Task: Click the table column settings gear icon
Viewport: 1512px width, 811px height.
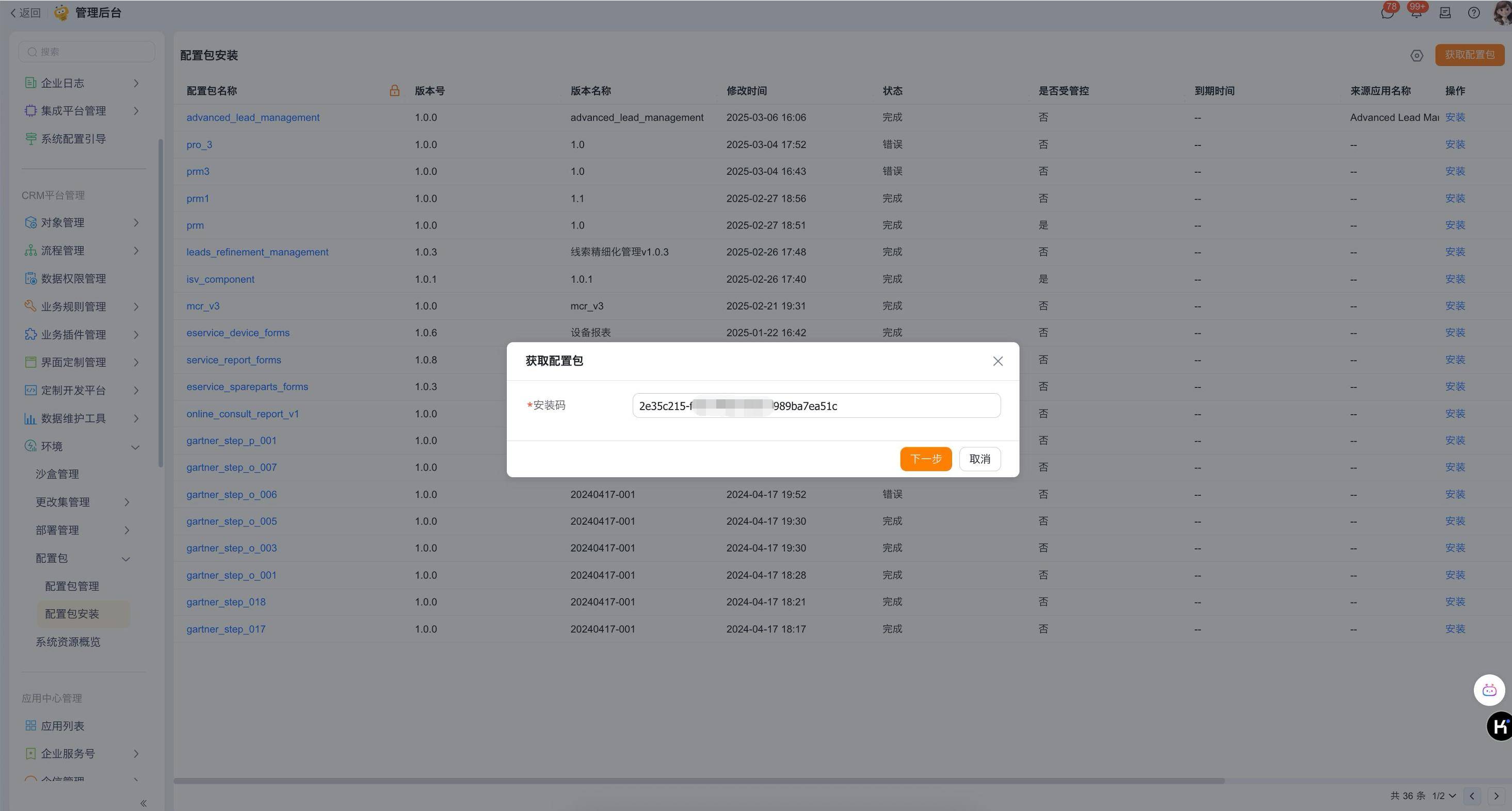Action: click(x=1417, y=56)
